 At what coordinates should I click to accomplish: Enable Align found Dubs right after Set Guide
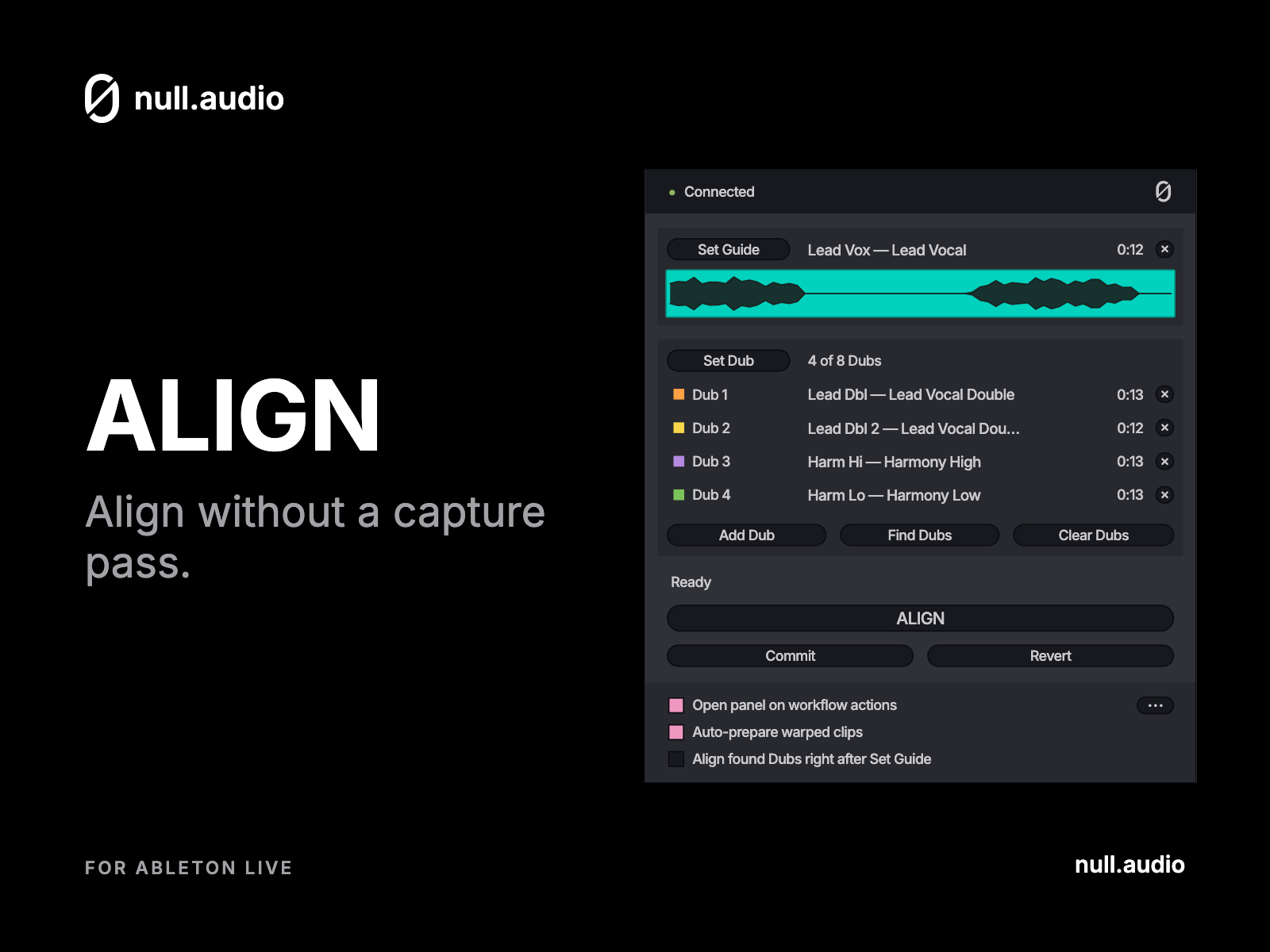pyautogui.click(x=676, y=759)
